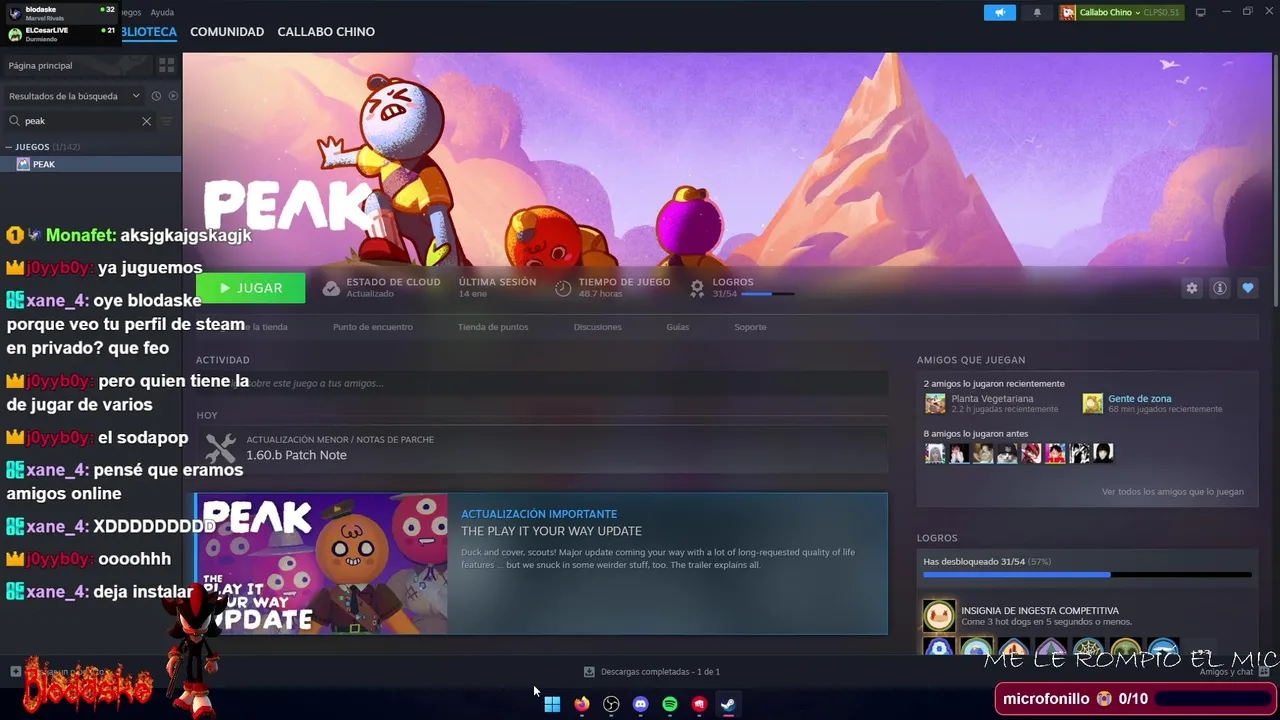The image size is (1280, 720).
Task: Click the play time clock icon
Action: [563, 288]
